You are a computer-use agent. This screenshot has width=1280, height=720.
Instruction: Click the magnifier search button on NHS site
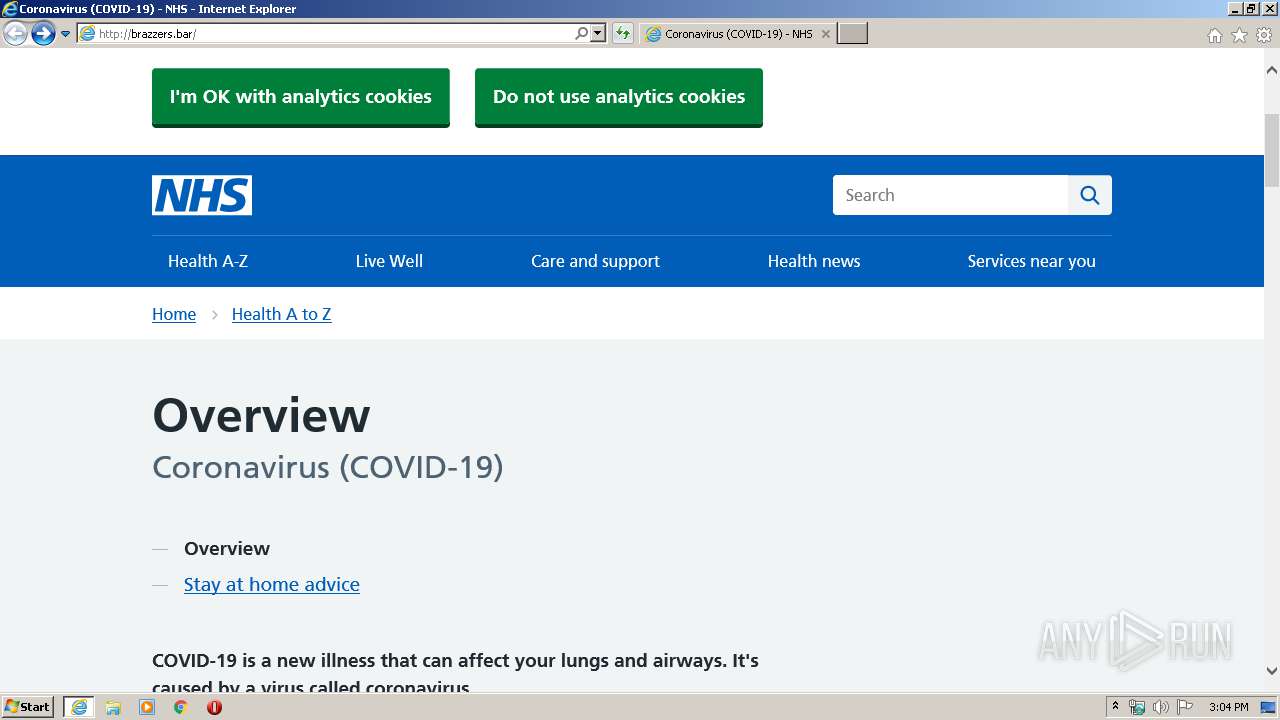(1090, 195)
